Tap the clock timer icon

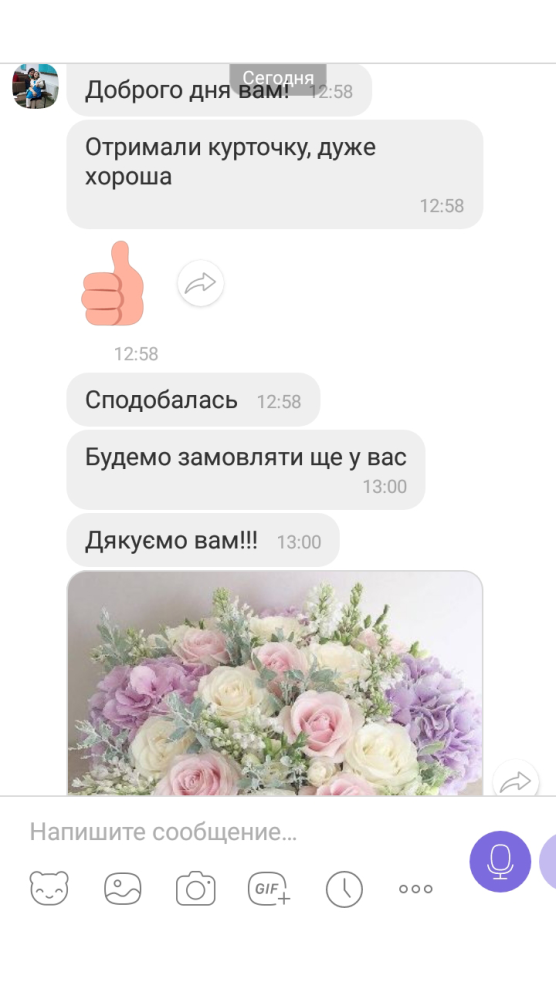tap(344, 889)
